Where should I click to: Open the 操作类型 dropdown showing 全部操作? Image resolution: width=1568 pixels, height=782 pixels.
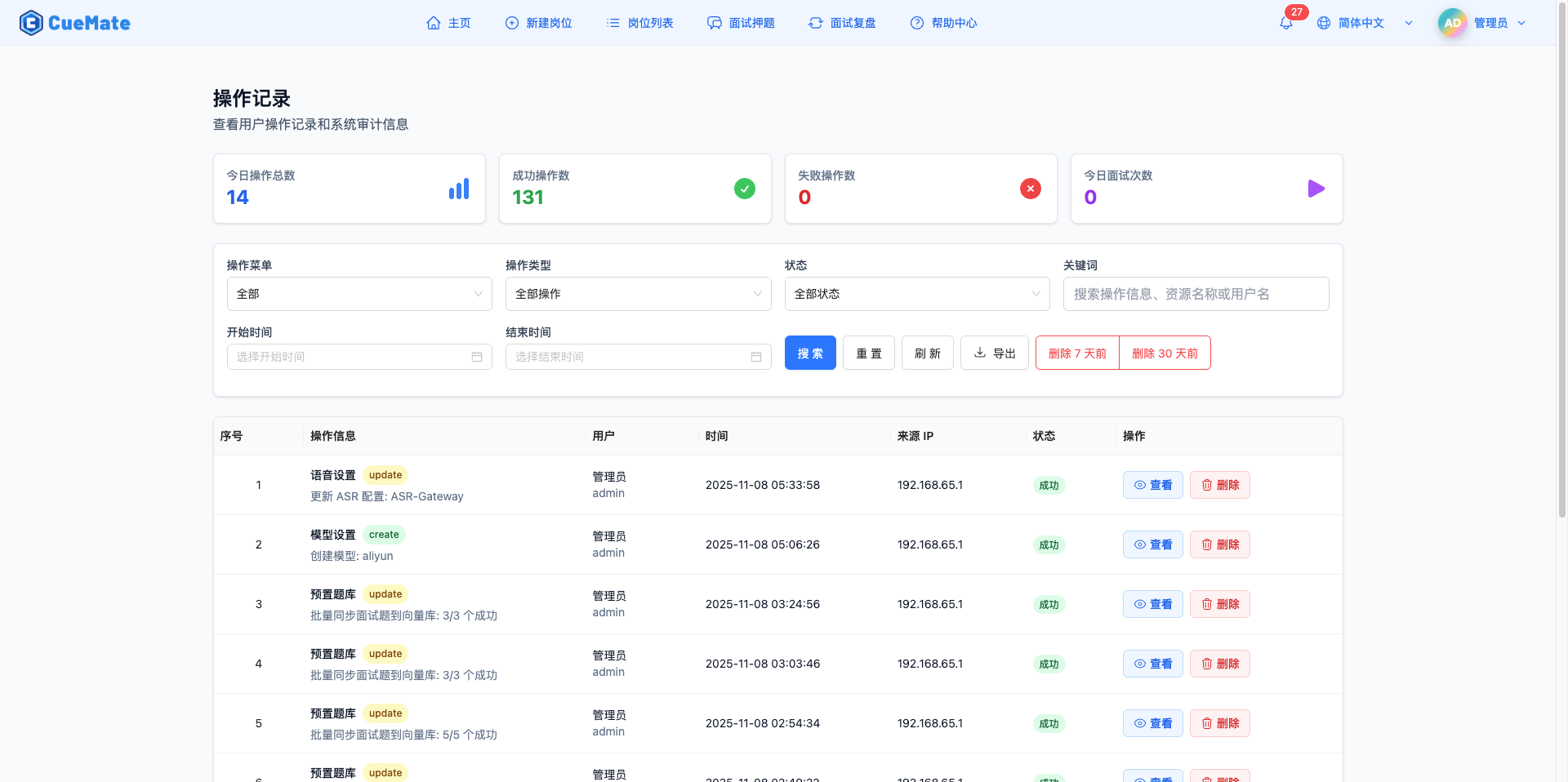[638, 294]
